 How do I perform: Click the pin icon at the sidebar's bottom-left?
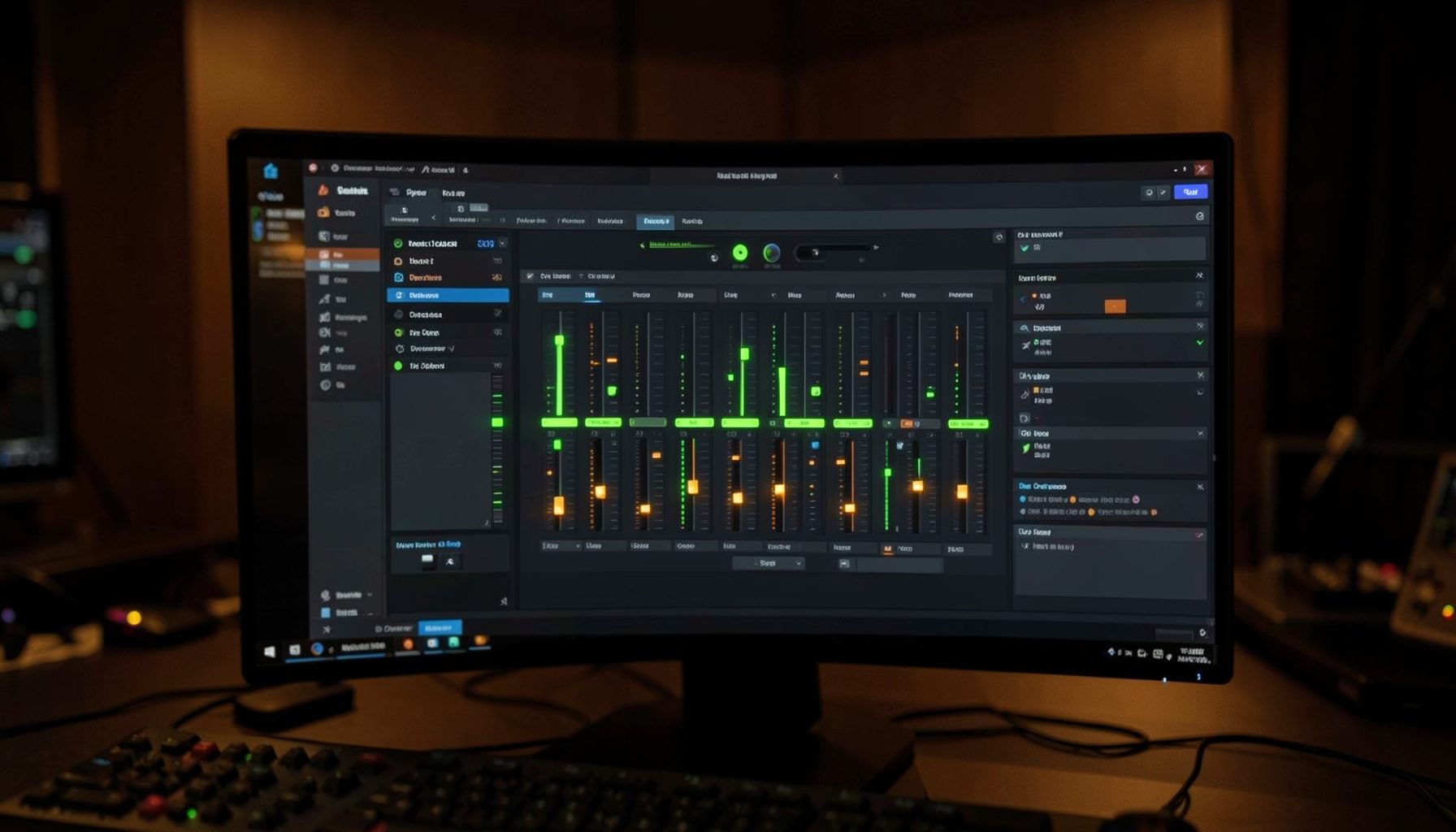(327, 630)
